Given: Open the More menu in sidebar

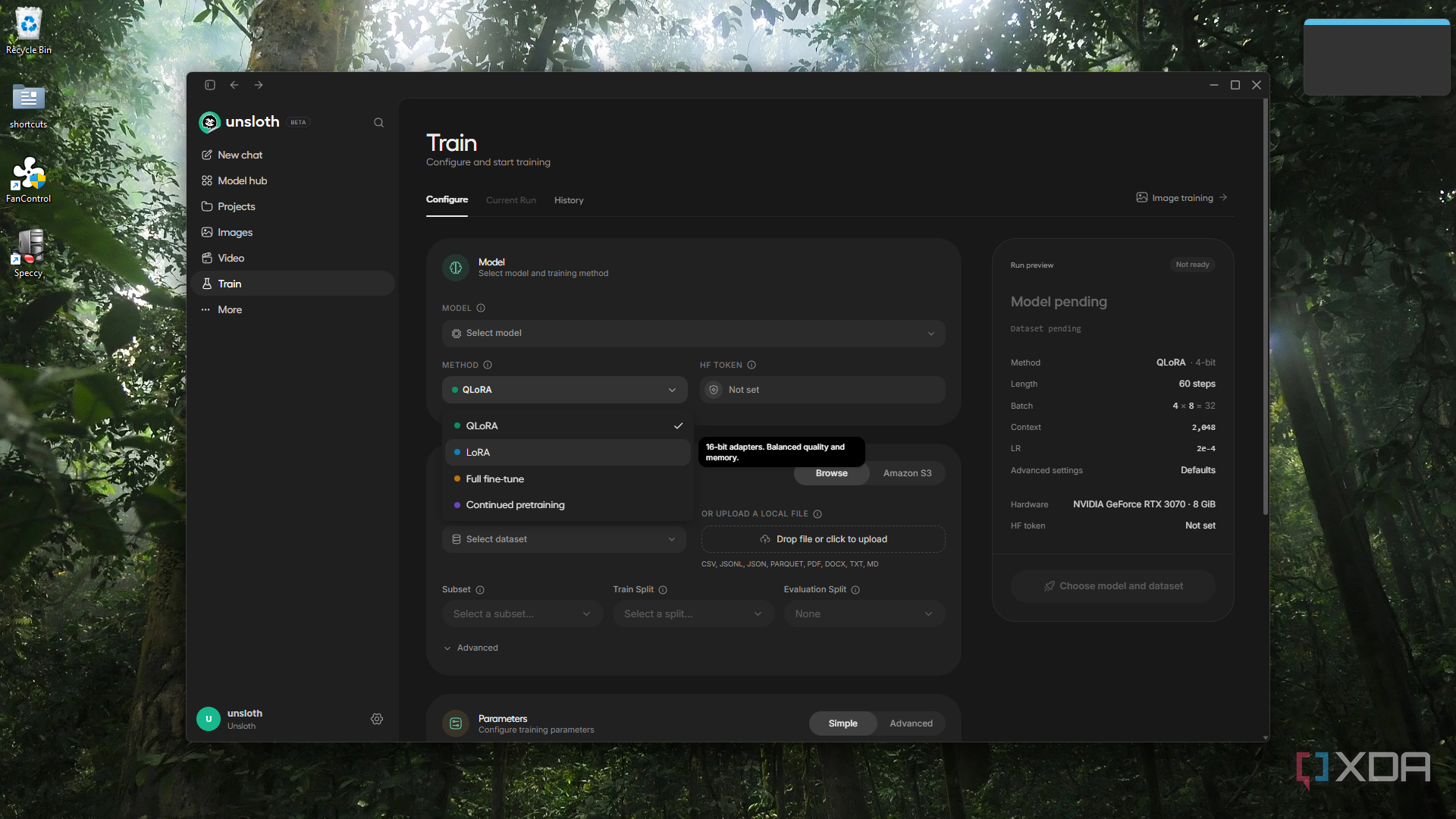Looking at the screenshot, I should coord(293,309).
